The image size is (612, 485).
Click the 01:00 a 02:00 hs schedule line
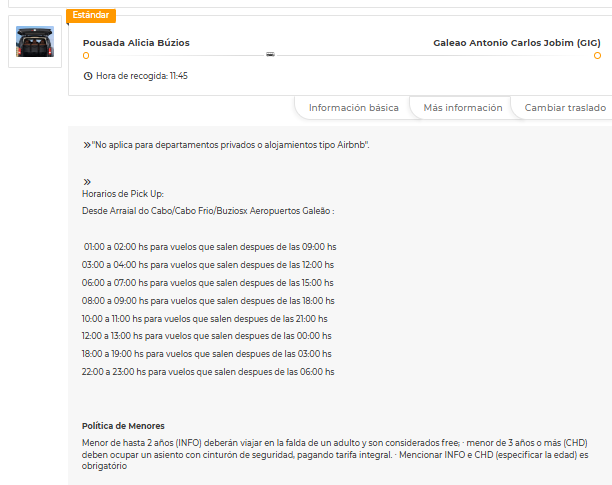coord(209,247)
